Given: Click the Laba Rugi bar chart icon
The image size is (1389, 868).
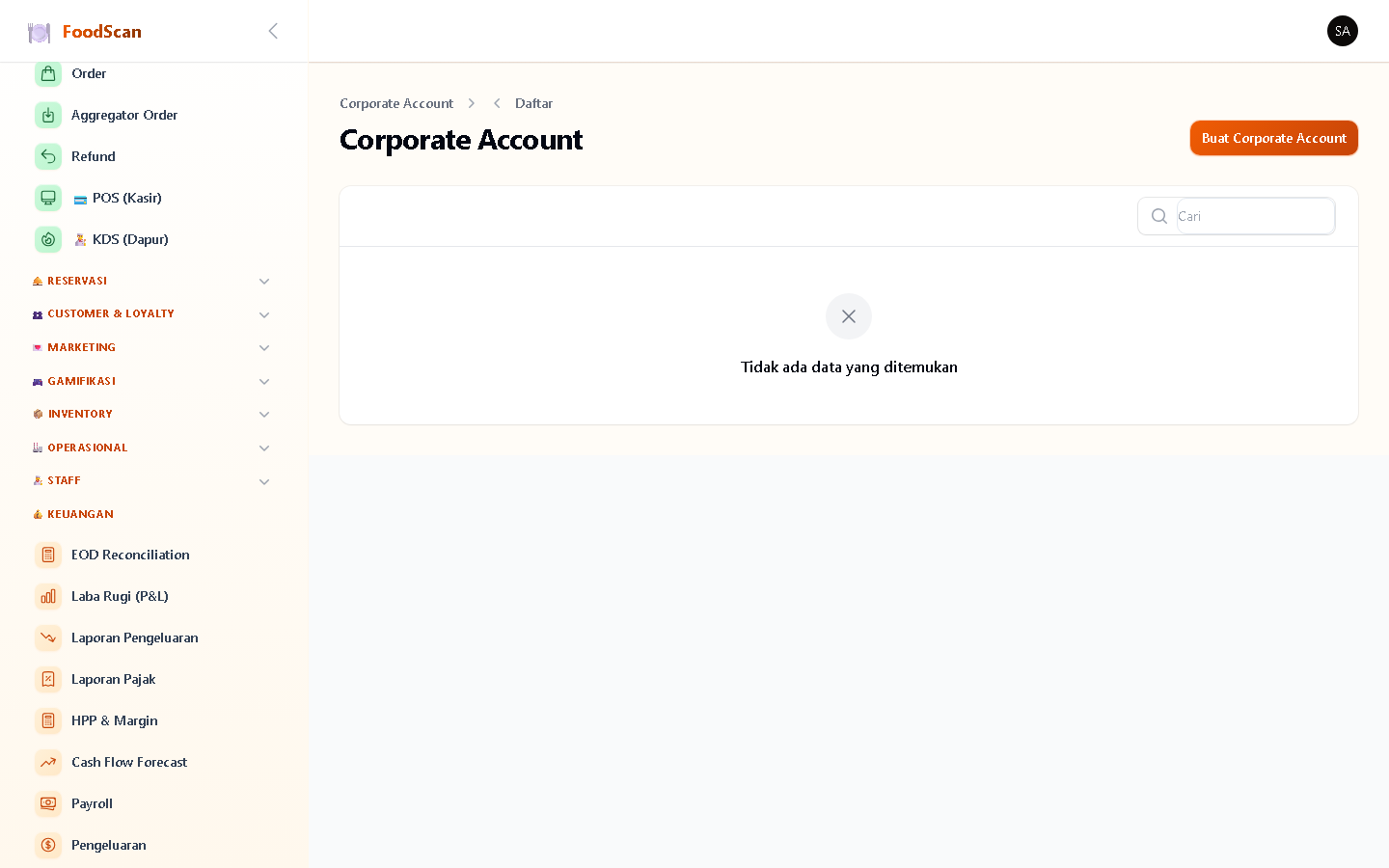Looking at the screenshot, I should pos(48,596).
